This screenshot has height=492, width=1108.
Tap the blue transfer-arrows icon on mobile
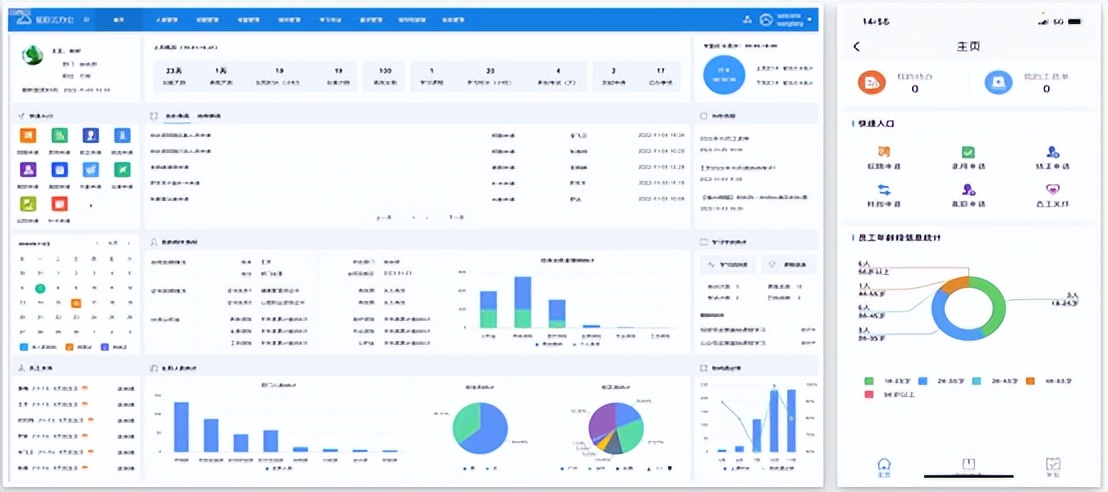tap(884, 189)
